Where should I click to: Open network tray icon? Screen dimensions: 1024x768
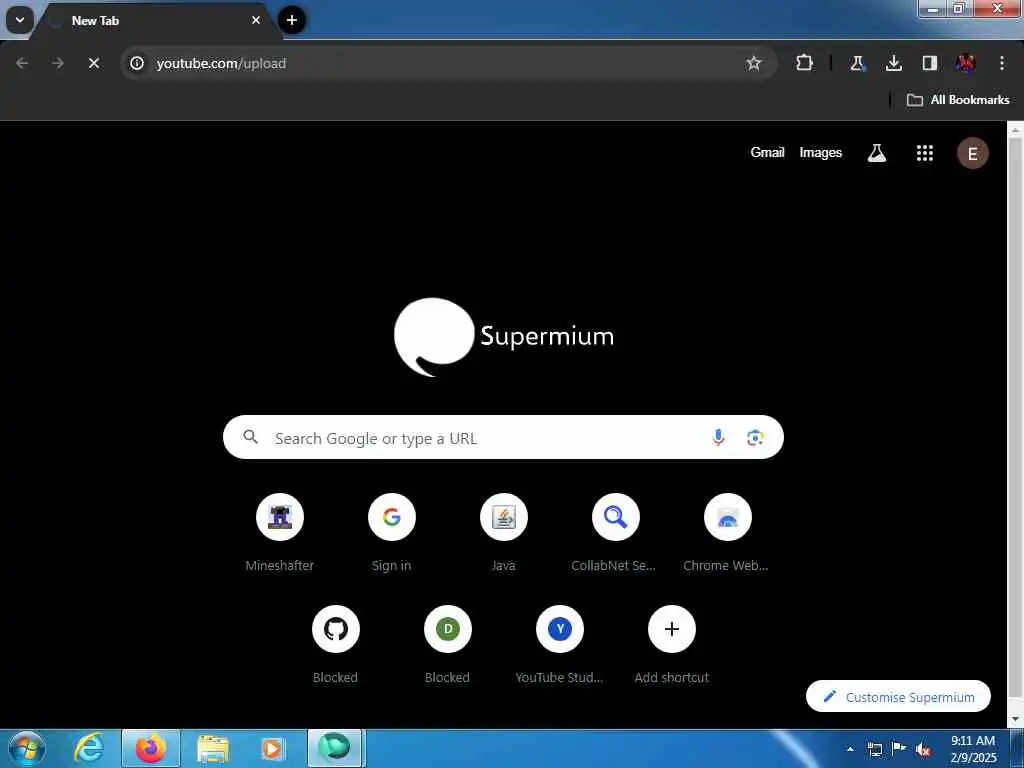coord(874,749)
